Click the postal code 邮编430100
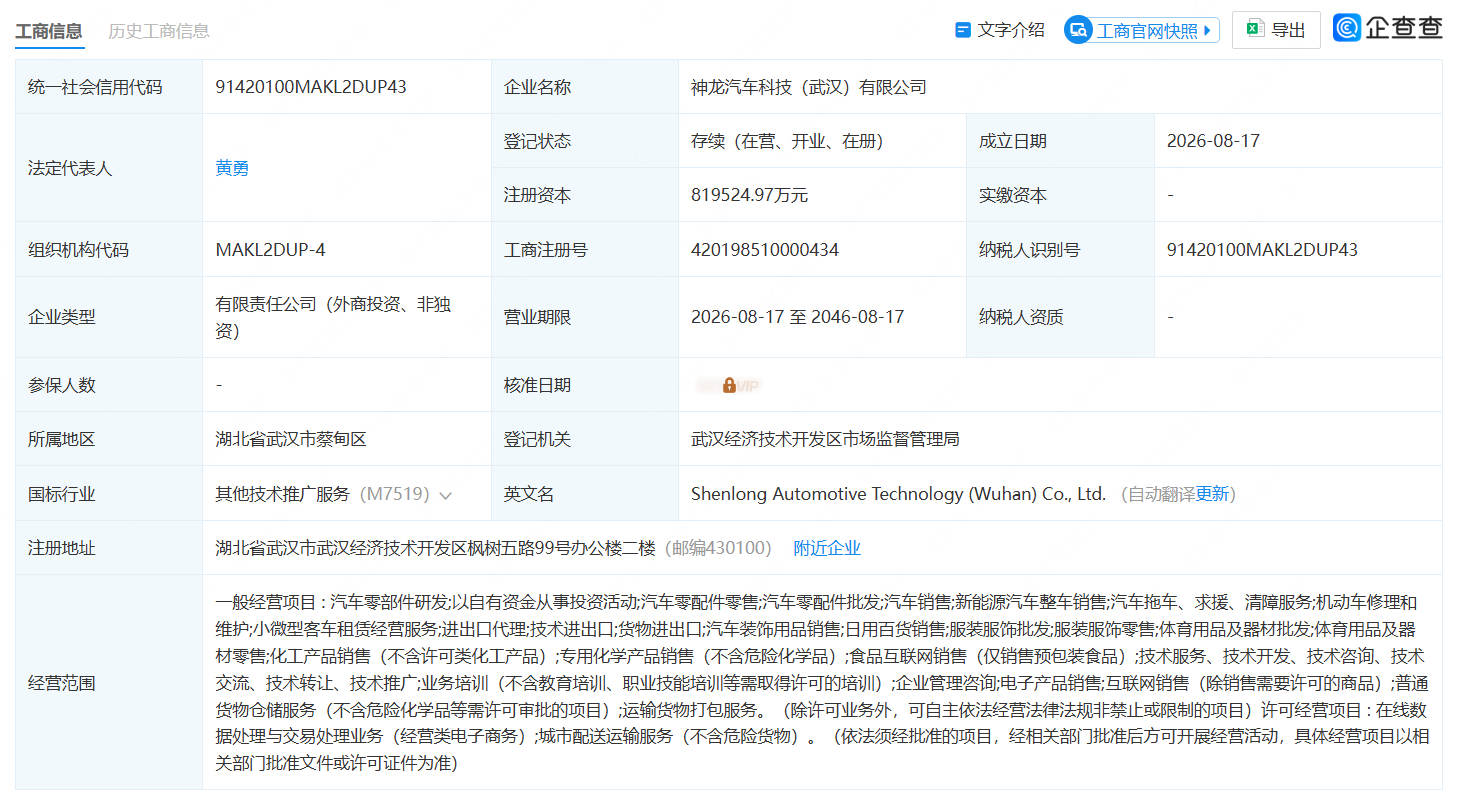Viewport: 1458px width, 801px height. pos(718,548)
